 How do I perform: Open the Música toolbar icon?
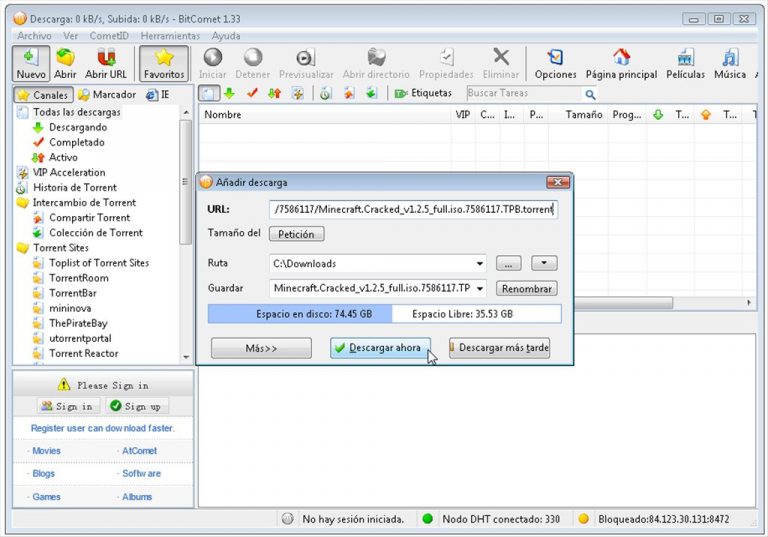pos(730,57)
